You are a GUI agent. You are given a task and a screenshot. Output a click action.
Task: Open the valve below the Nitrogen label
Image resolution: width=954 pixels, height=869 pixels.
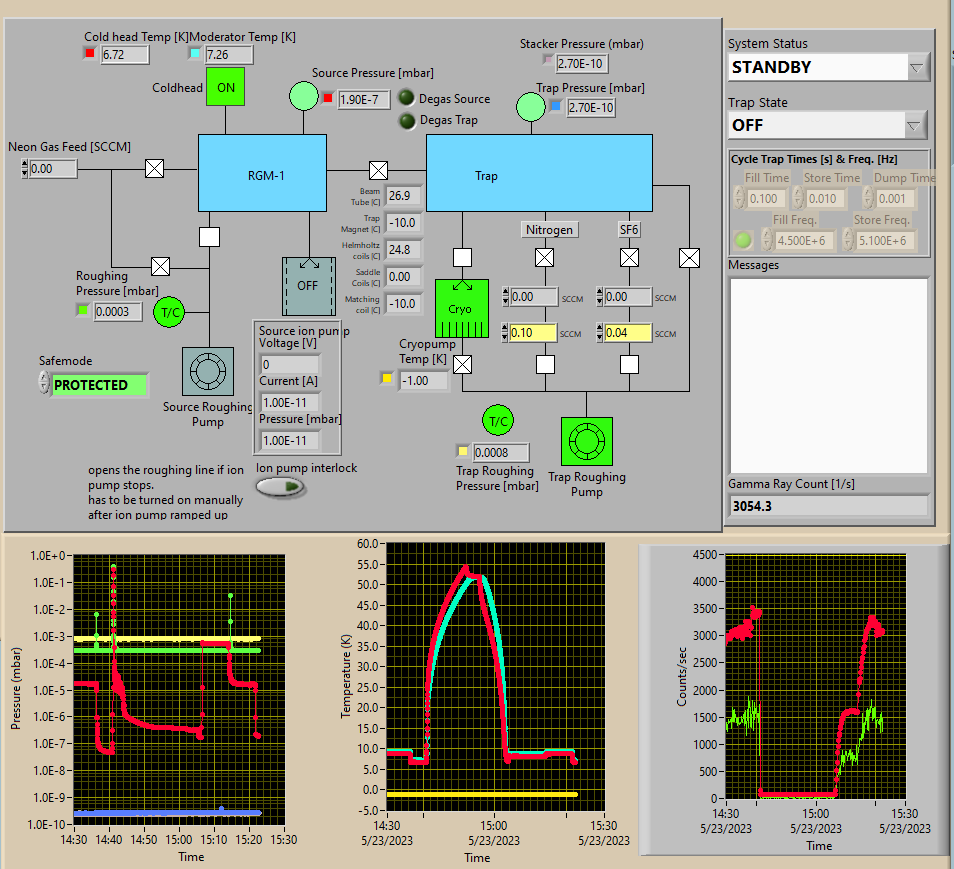(544, 258)
